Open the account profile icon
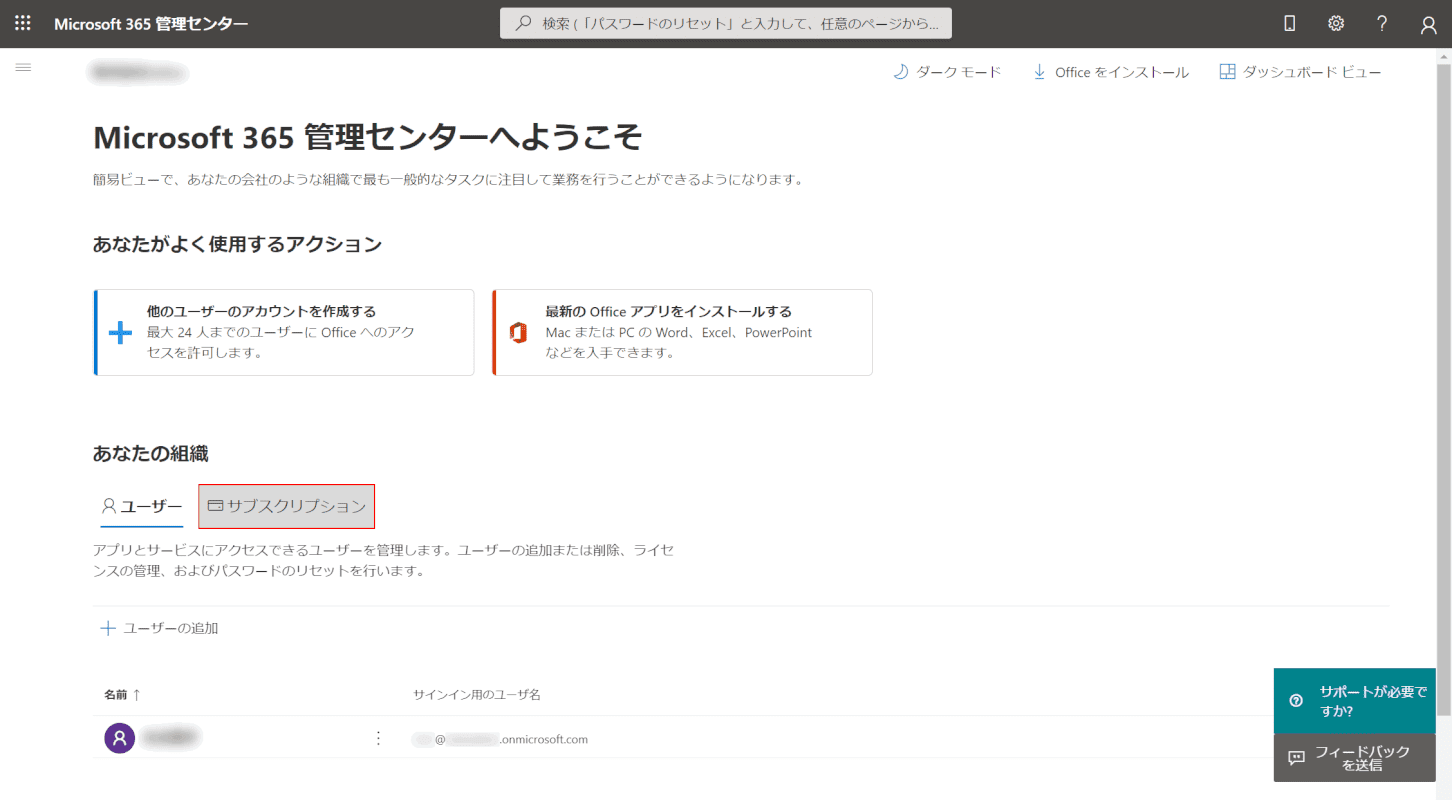 coord(1428,25)
